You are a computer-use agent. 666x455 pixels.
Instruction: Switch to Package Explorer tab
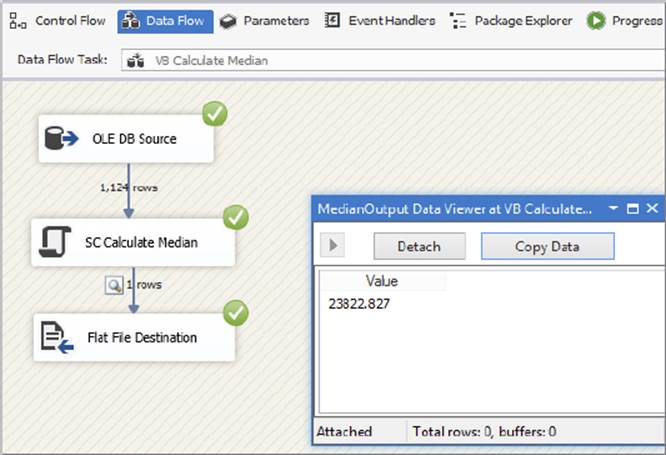[x=511, y=21]
